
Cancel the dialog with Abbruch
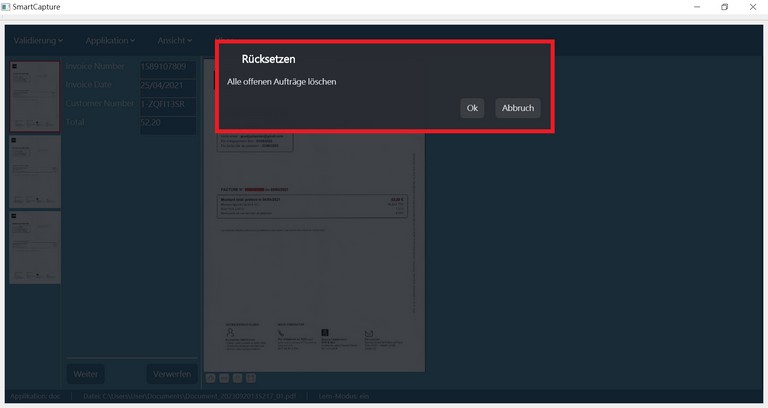(x=518, y=108)
